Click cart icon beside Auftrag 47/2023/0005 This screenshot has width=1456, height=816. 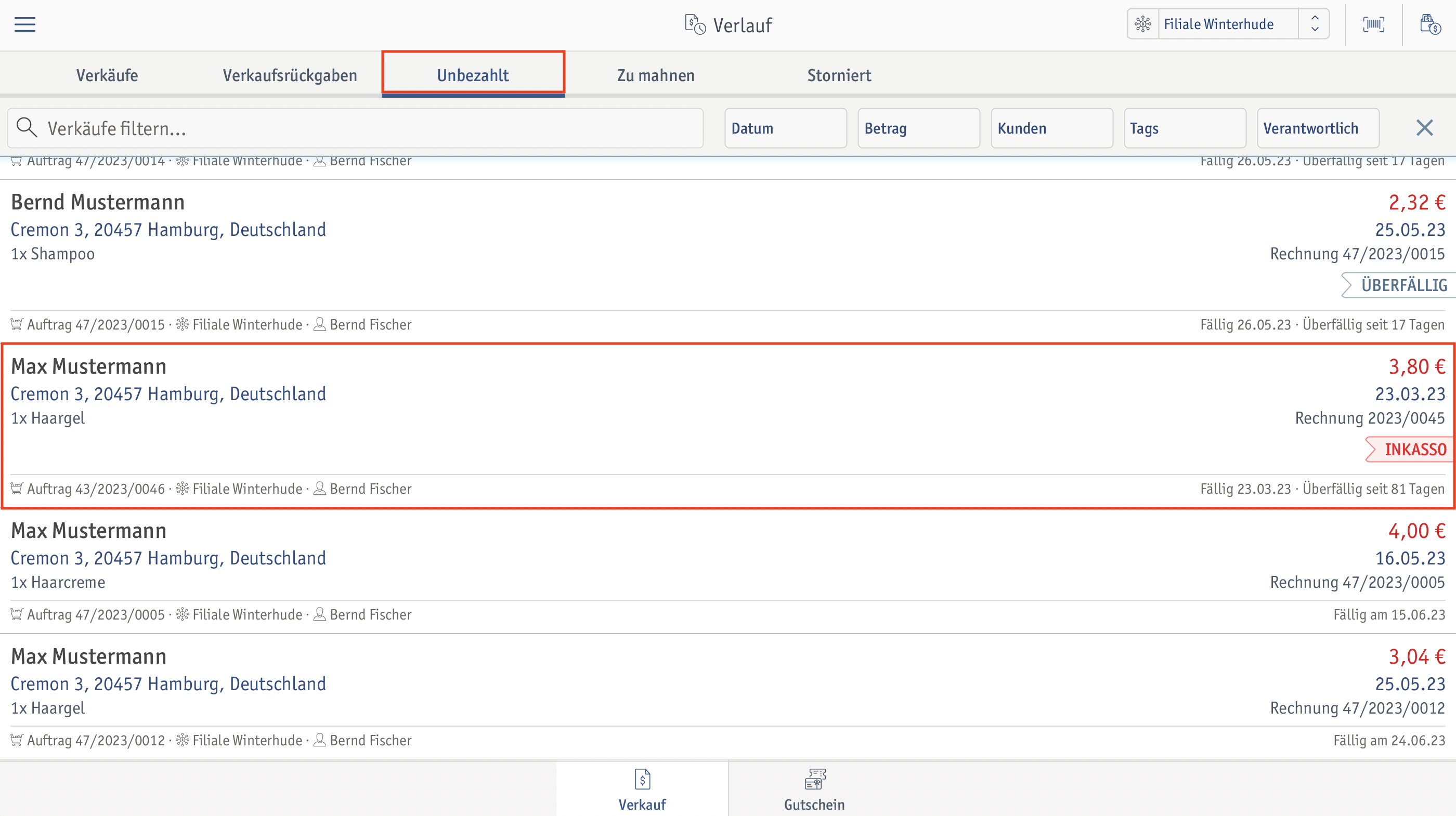[17, 614]
